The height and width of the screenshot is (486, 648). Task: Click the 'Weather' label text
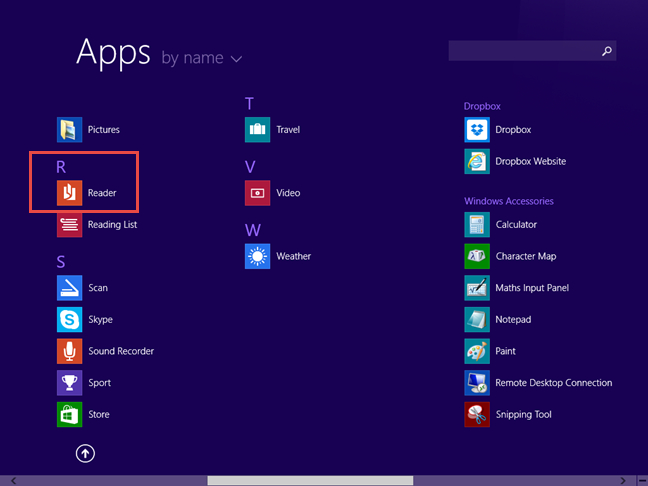(293, 256)
